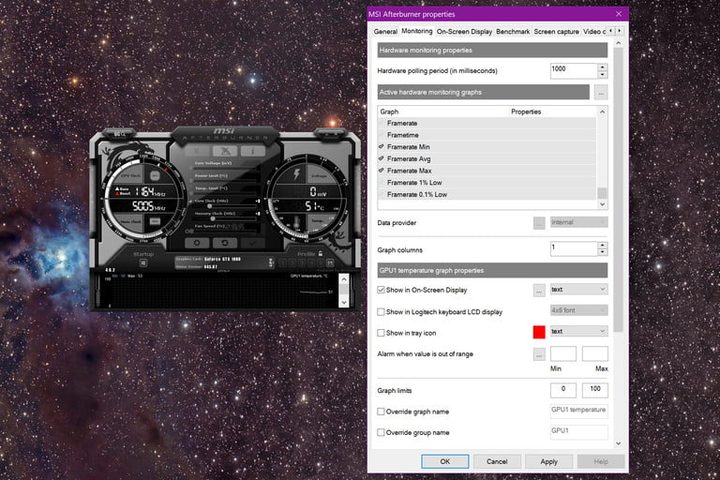Click the memory chip icon on the left gauge

pyautogui.click(x=155, y=222)
